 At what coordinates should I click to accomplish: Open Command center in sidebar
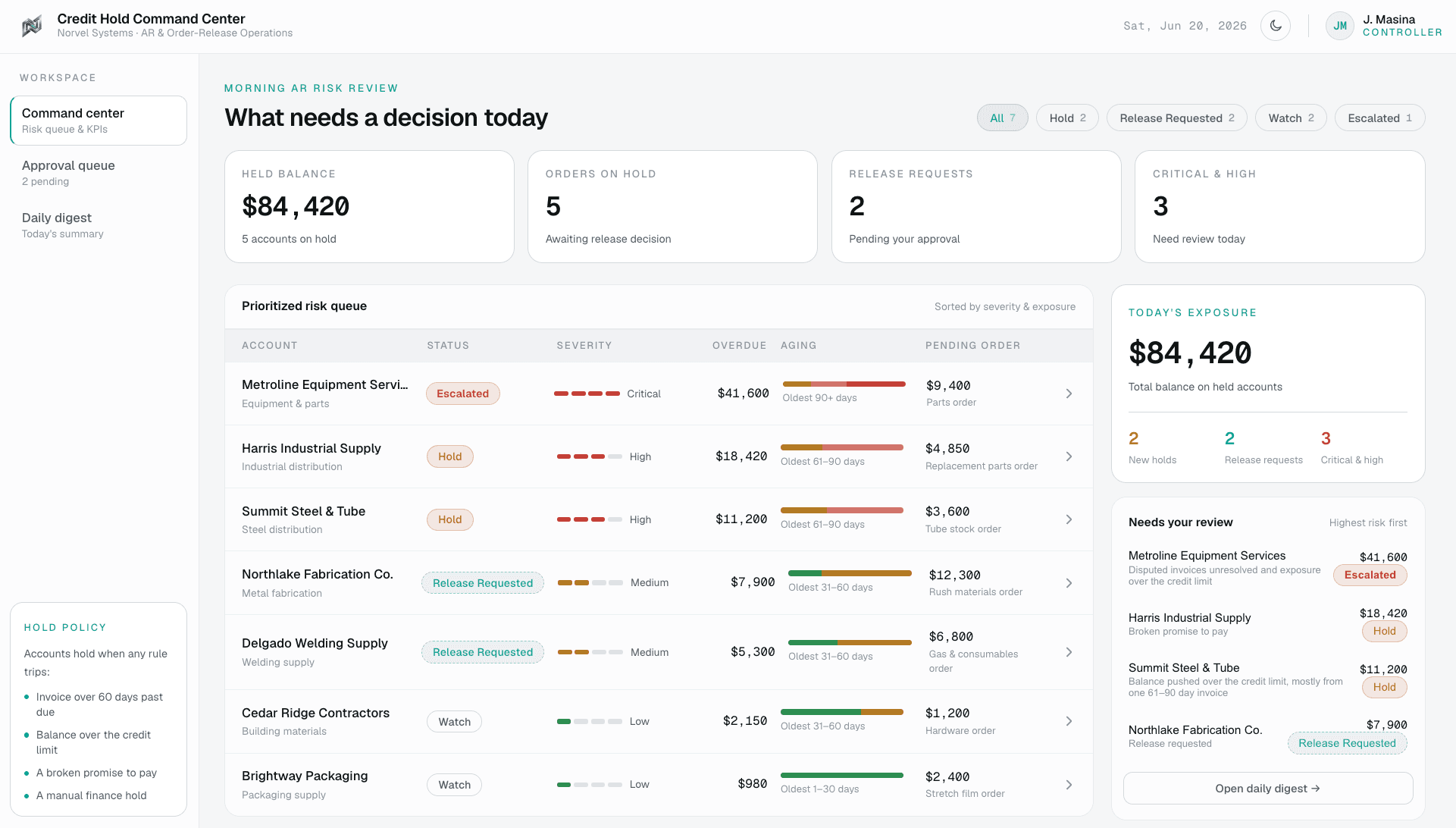click(x=99, y=121)
